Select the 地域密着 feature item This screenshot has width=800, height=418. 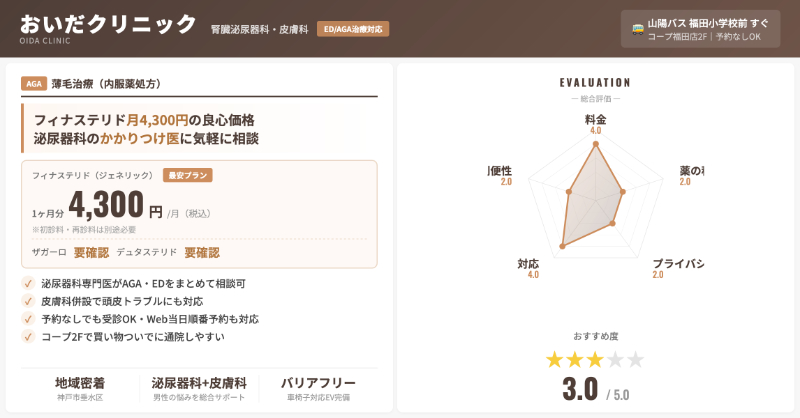[x=80, y=388]
